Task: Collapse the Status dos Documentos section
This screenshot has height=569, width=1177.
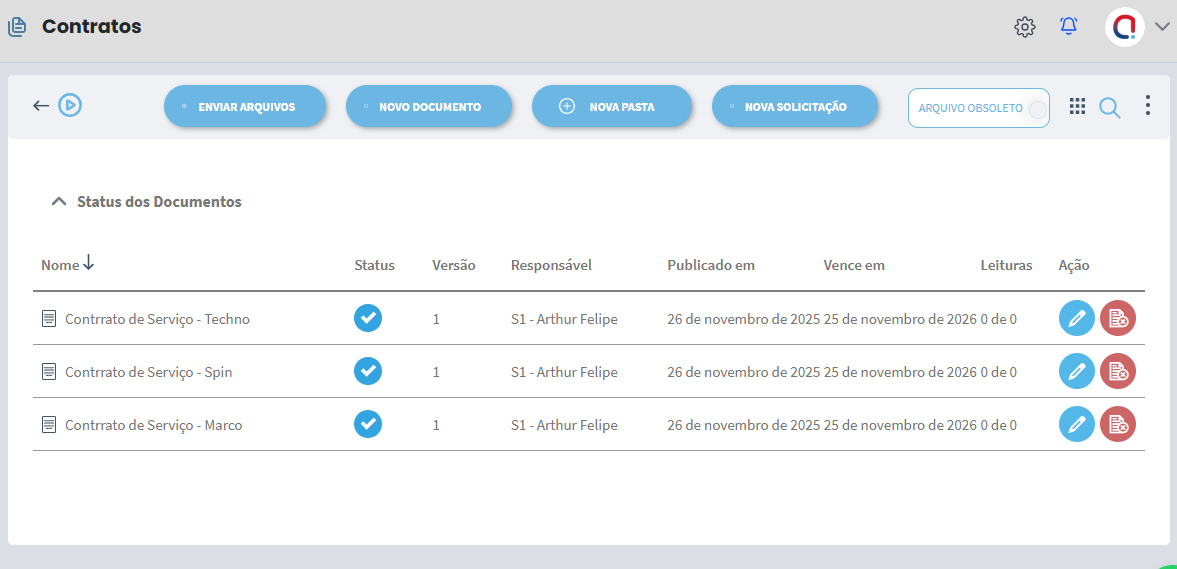Action: click(x=59, y=202)
